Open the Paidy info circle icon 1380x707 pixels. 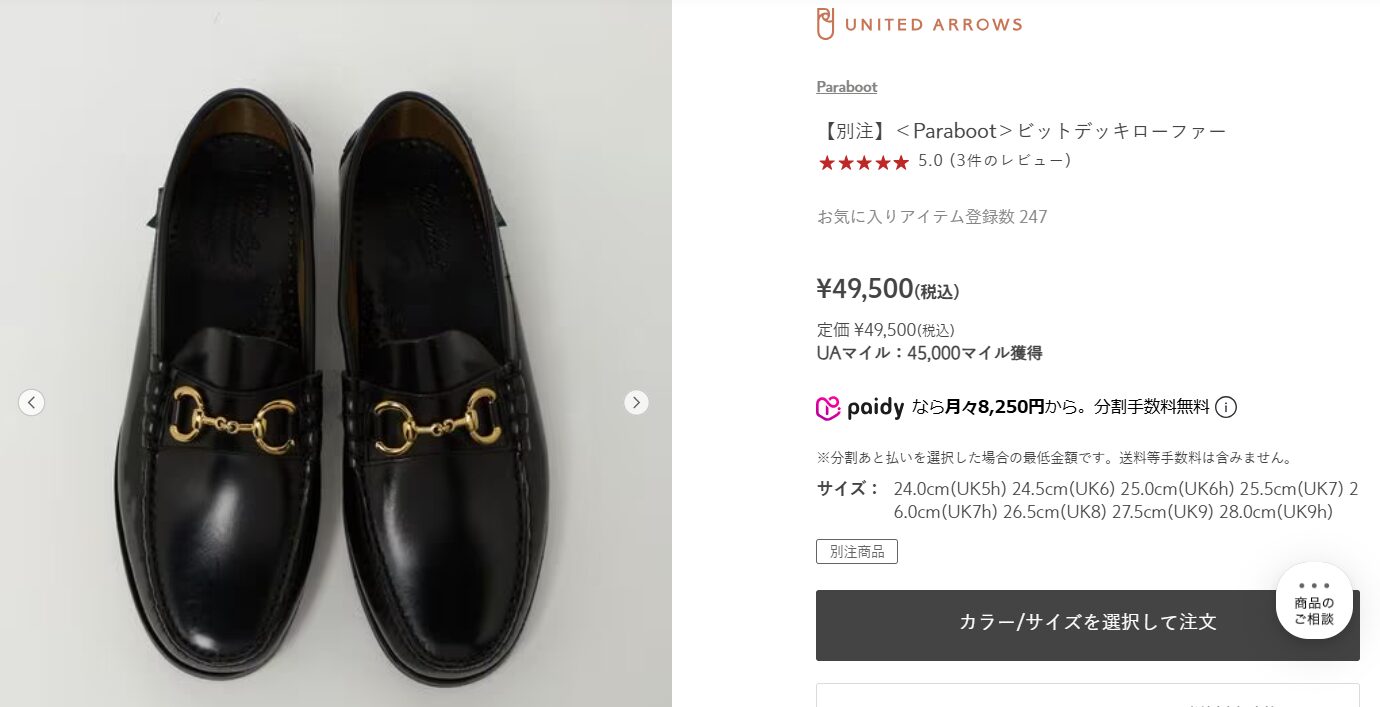click(1226, 407)
